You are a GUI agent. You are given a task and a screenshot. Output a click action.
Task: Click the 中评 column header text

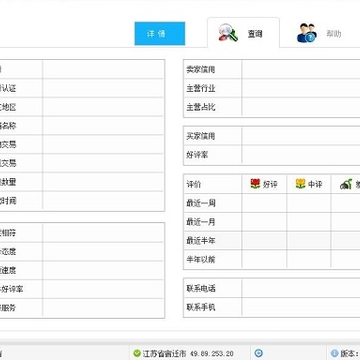[315, 184]
